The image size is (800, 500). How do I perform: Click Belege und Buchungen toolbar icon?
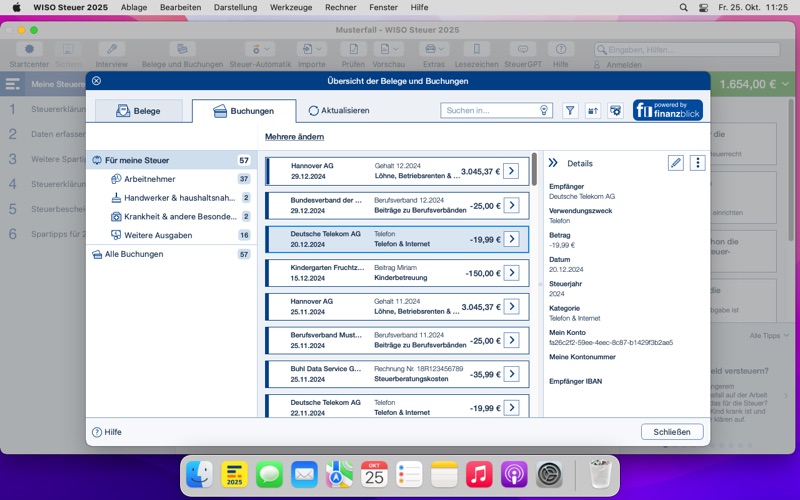[x=182, y=55]
